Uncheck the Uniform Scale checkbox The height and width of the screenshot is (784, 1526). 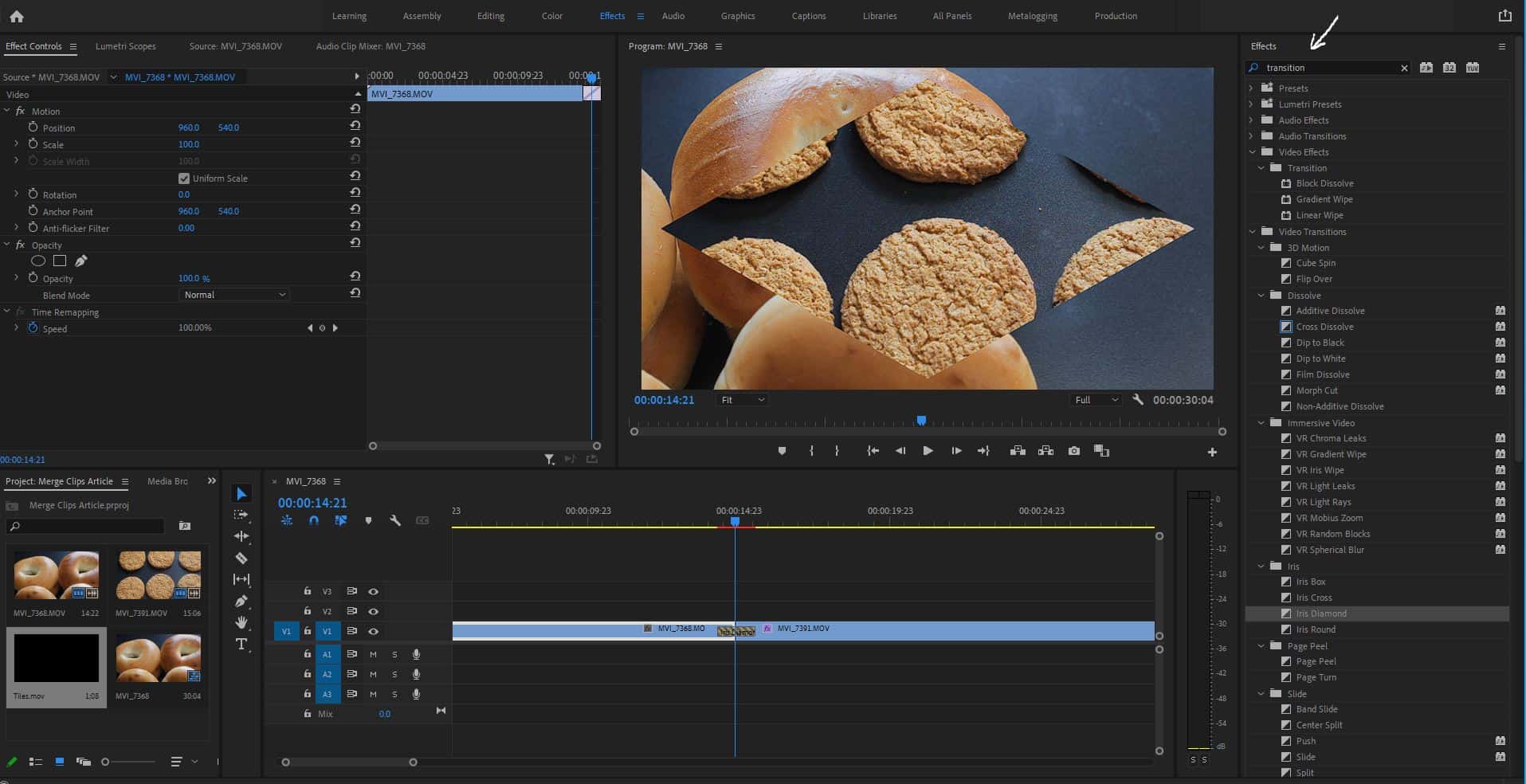(184, 178)
